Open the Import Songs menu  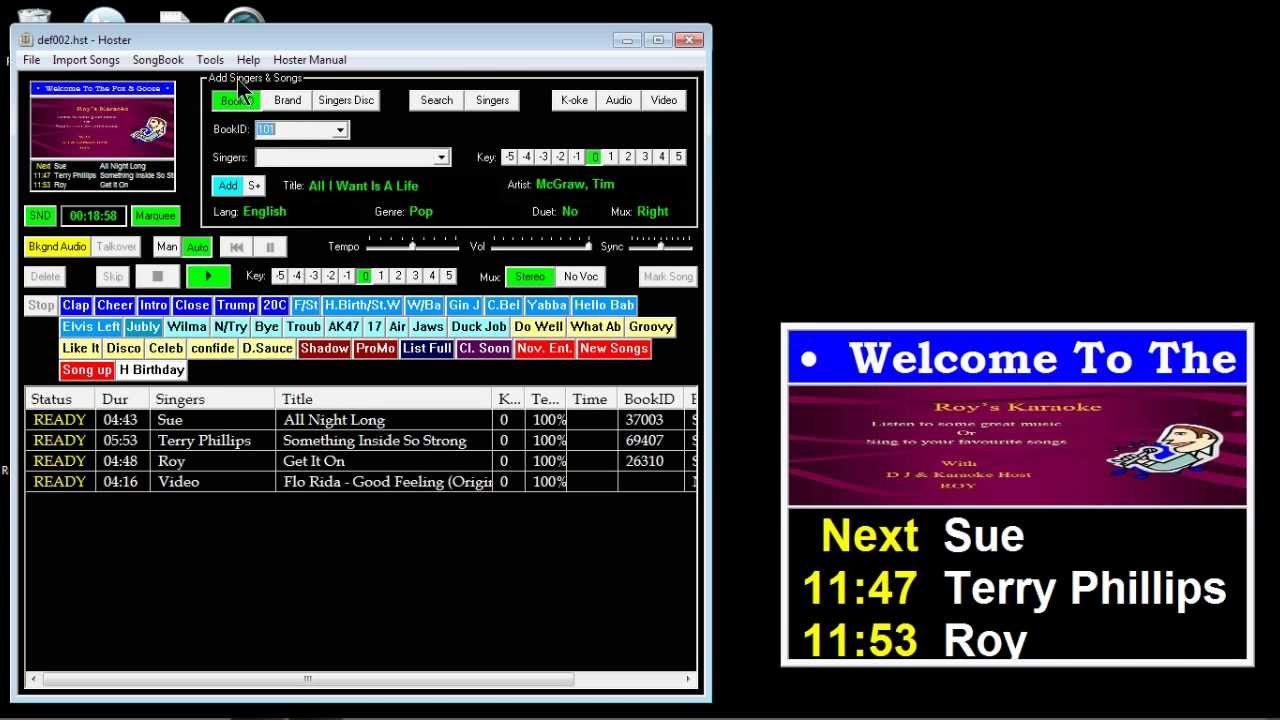(x=86, y=60)
